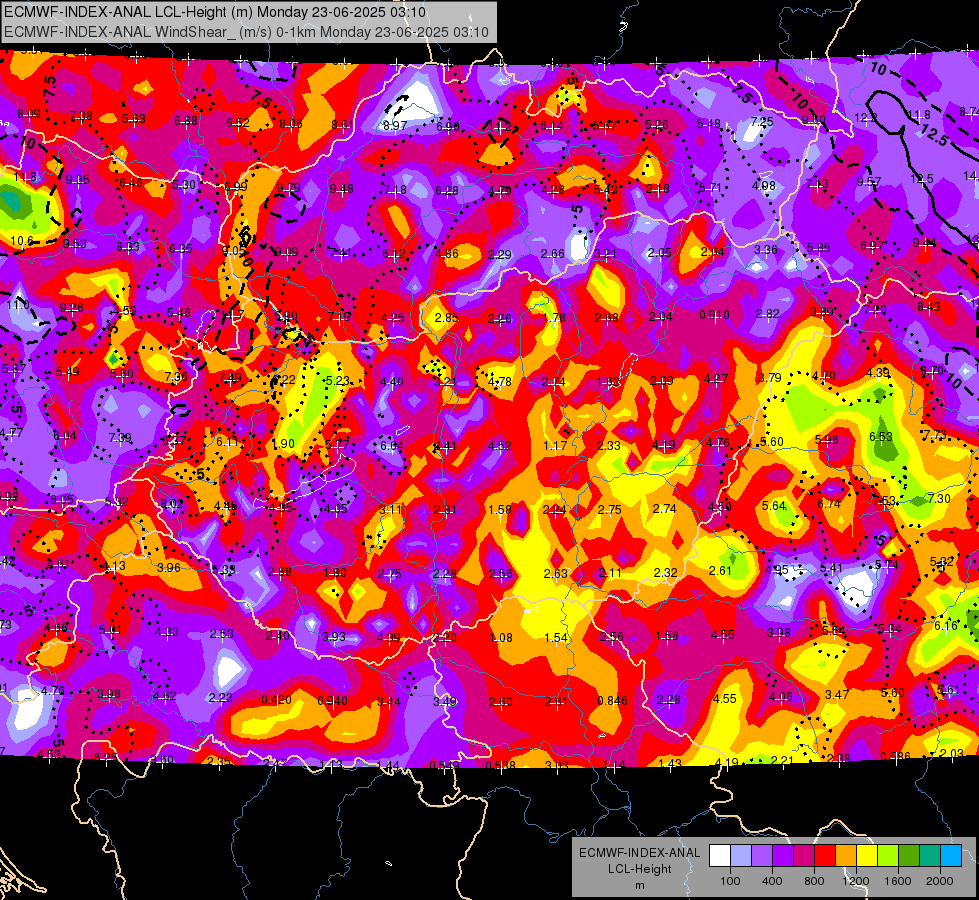Click the wind shear value 8.97
979x900 pixels.
(x=395, y=126)
